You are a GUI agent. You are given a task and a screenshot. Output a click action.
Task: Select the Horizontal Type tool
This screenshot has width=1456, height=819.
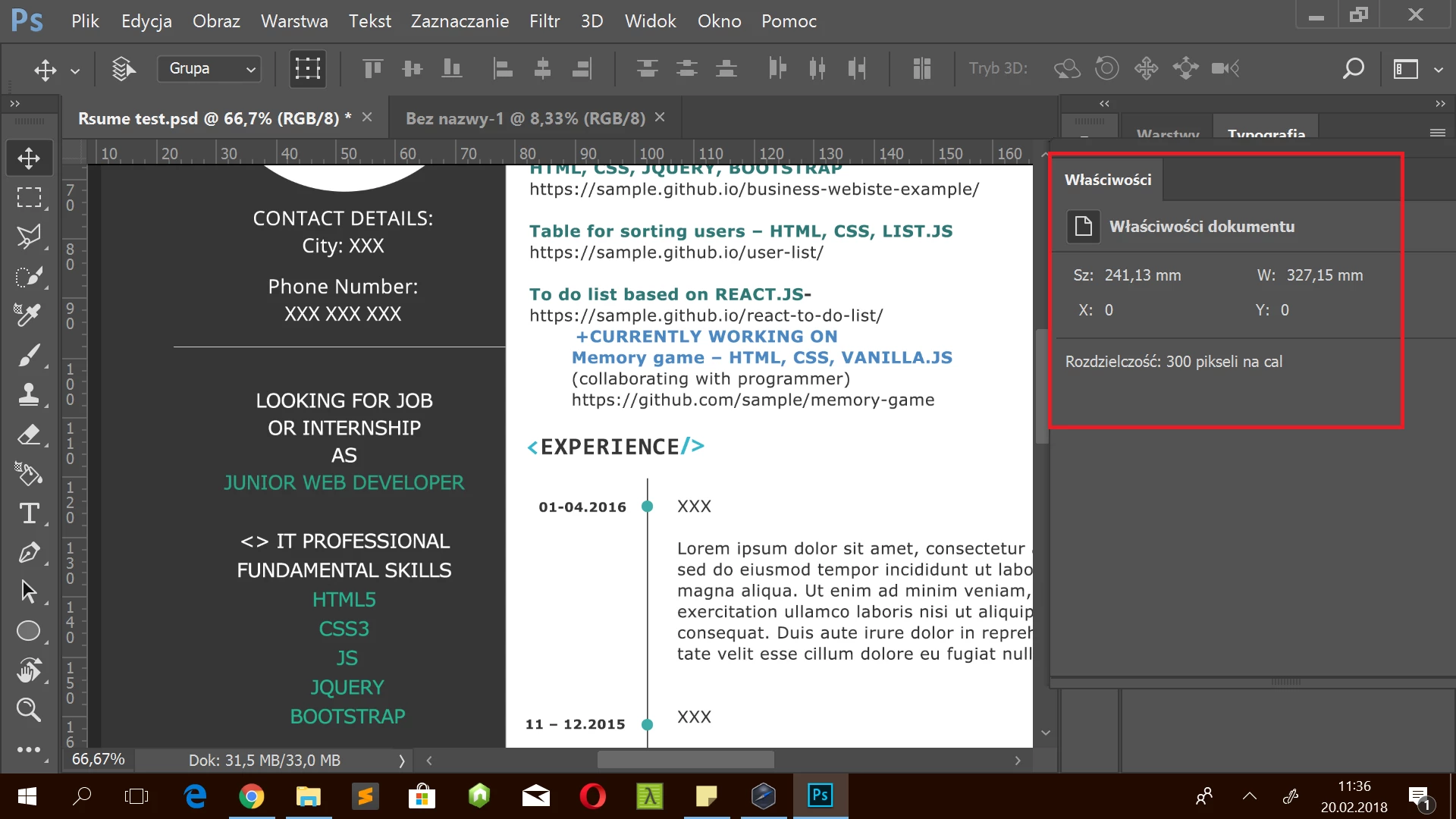29,513
